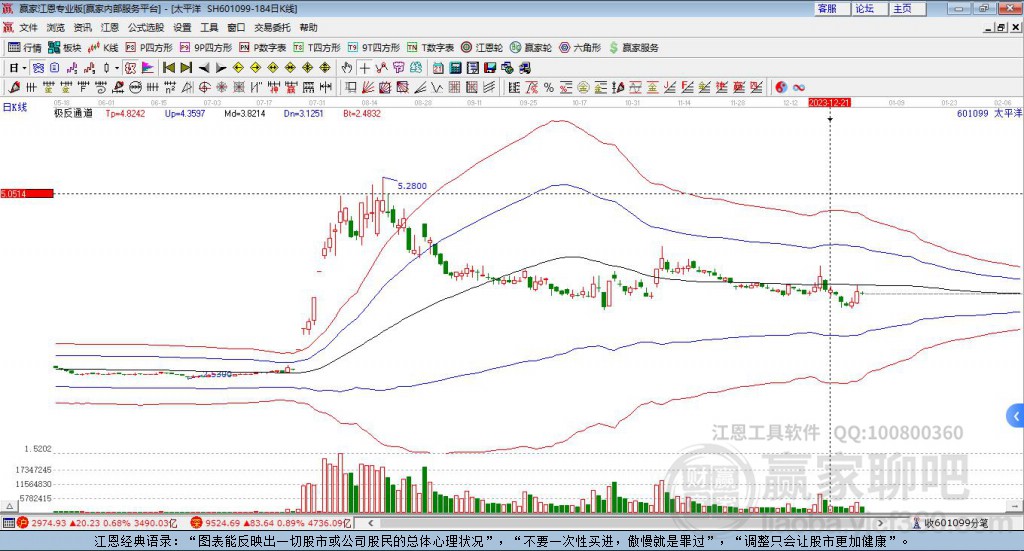Click the horizontal chart scrollbar track

pos(626,523)
